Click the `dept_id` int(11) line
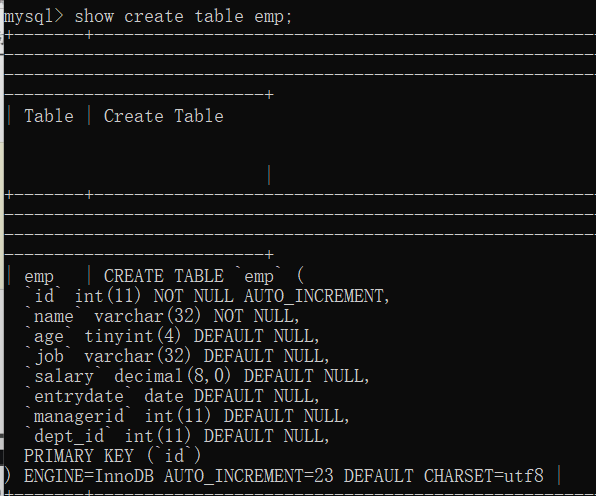This screenshot has height=496, width=596. (177, 436)
